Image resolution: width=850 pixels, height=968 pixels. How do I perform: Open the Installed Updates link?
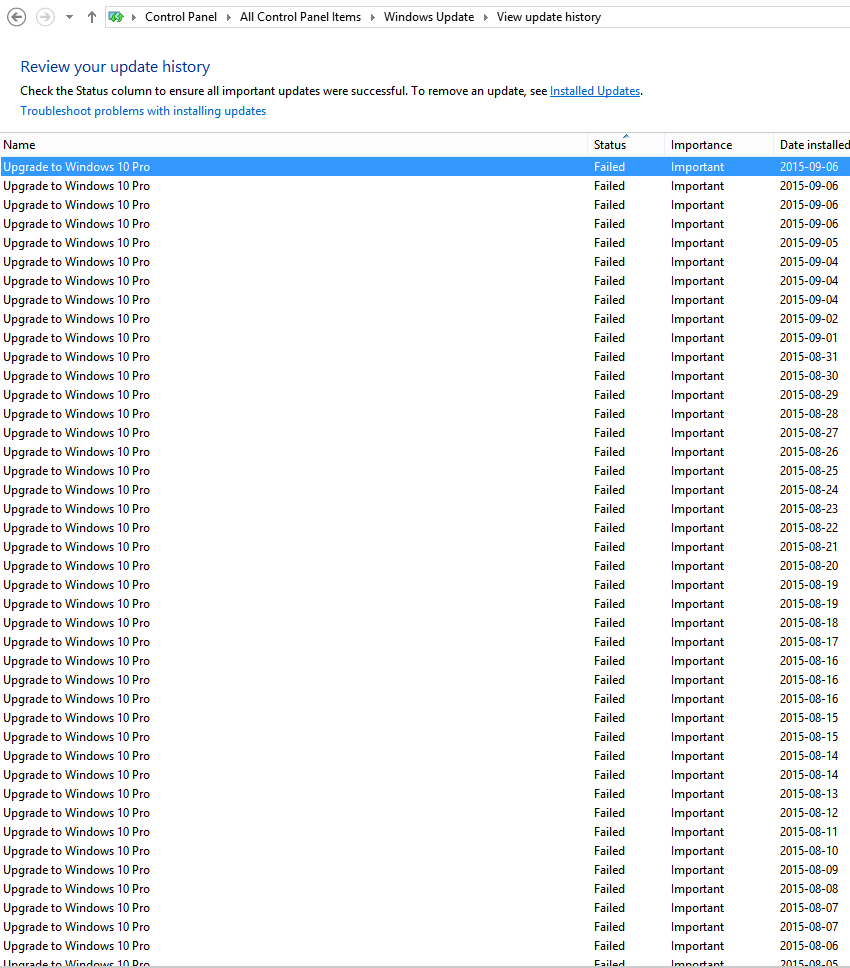click(595, 91)
